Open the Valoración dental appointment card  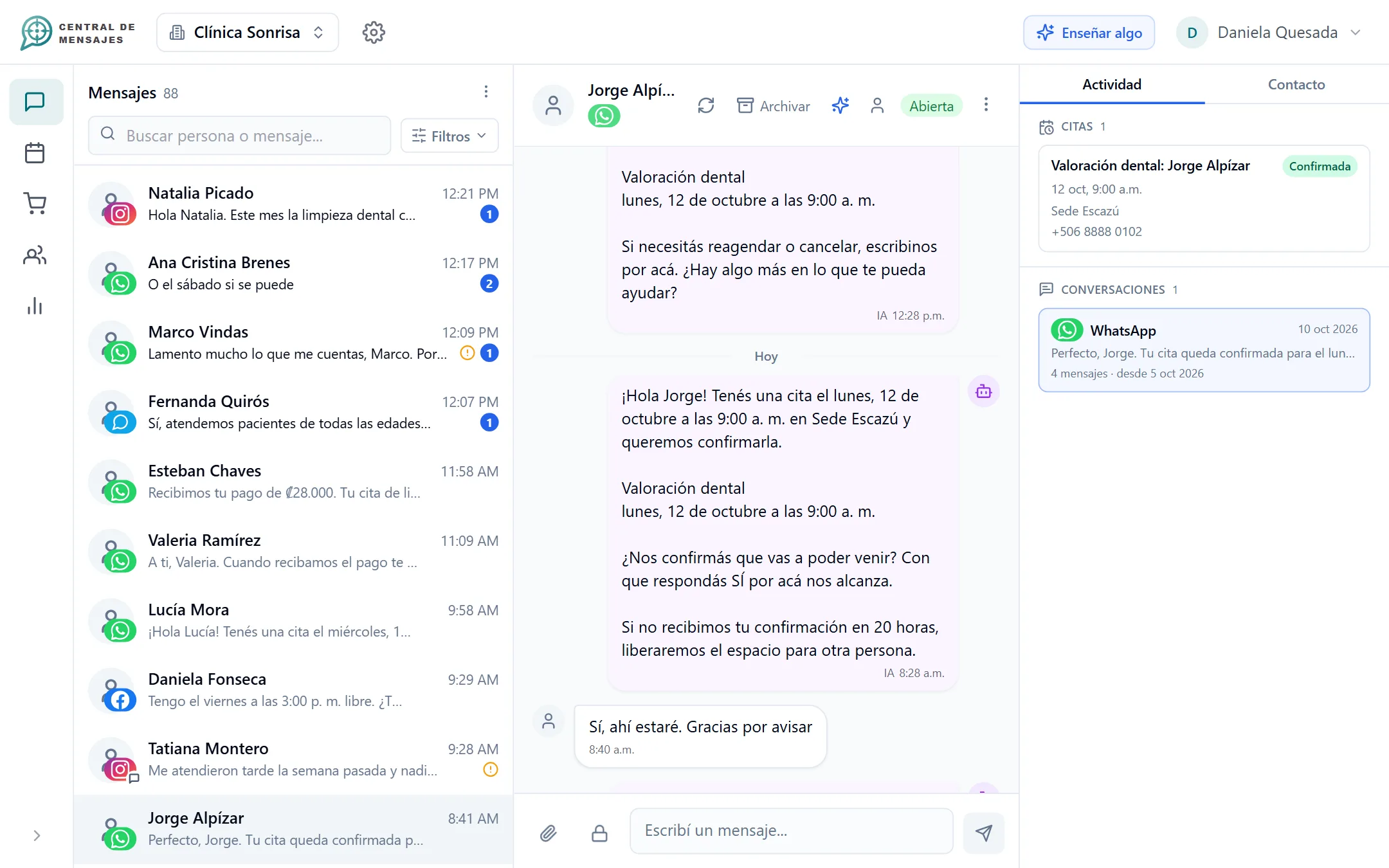(x=1204, y=198)
